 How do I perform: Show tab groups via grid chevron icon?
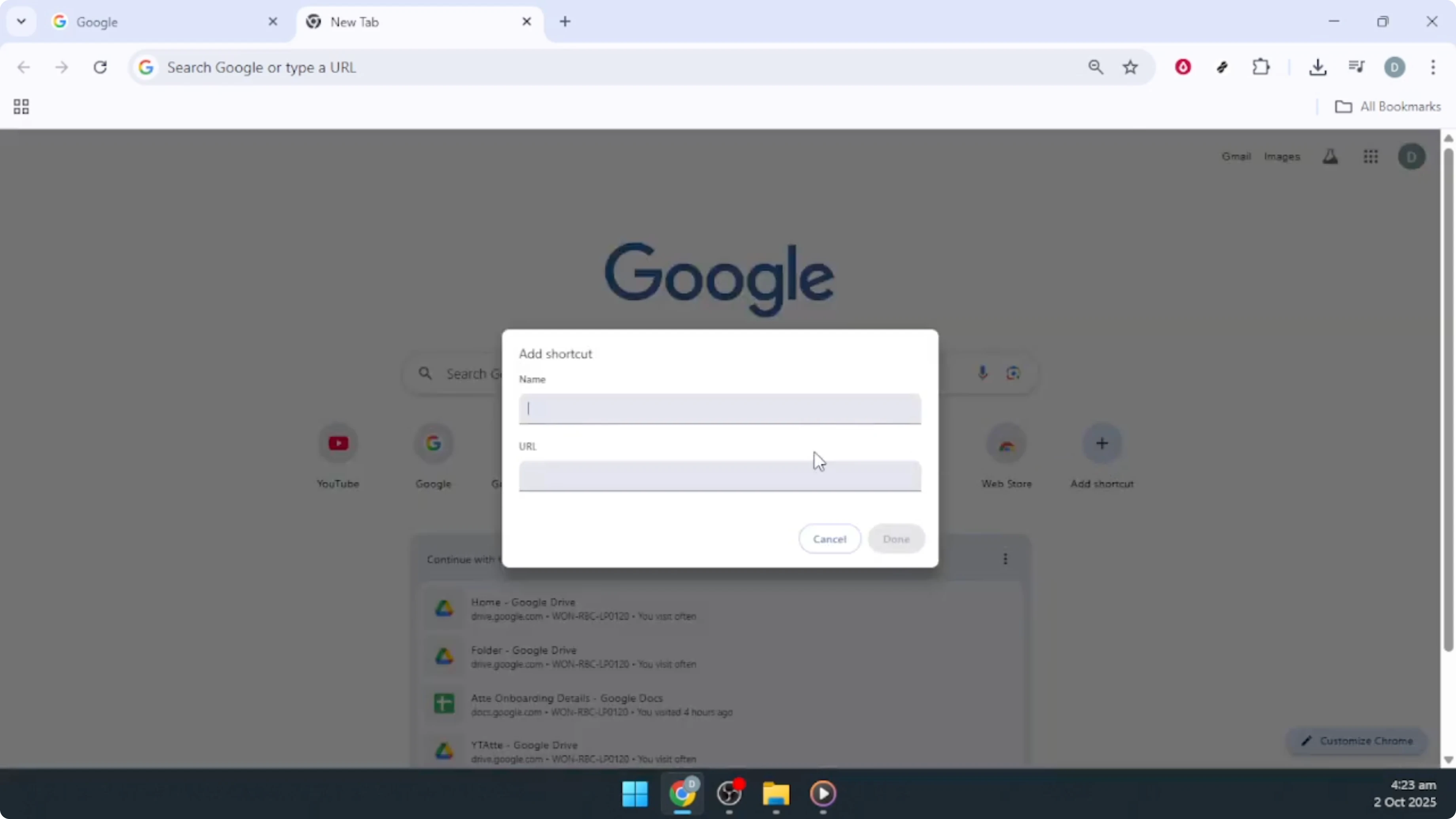pyautogui.click(x=21, y=106)
